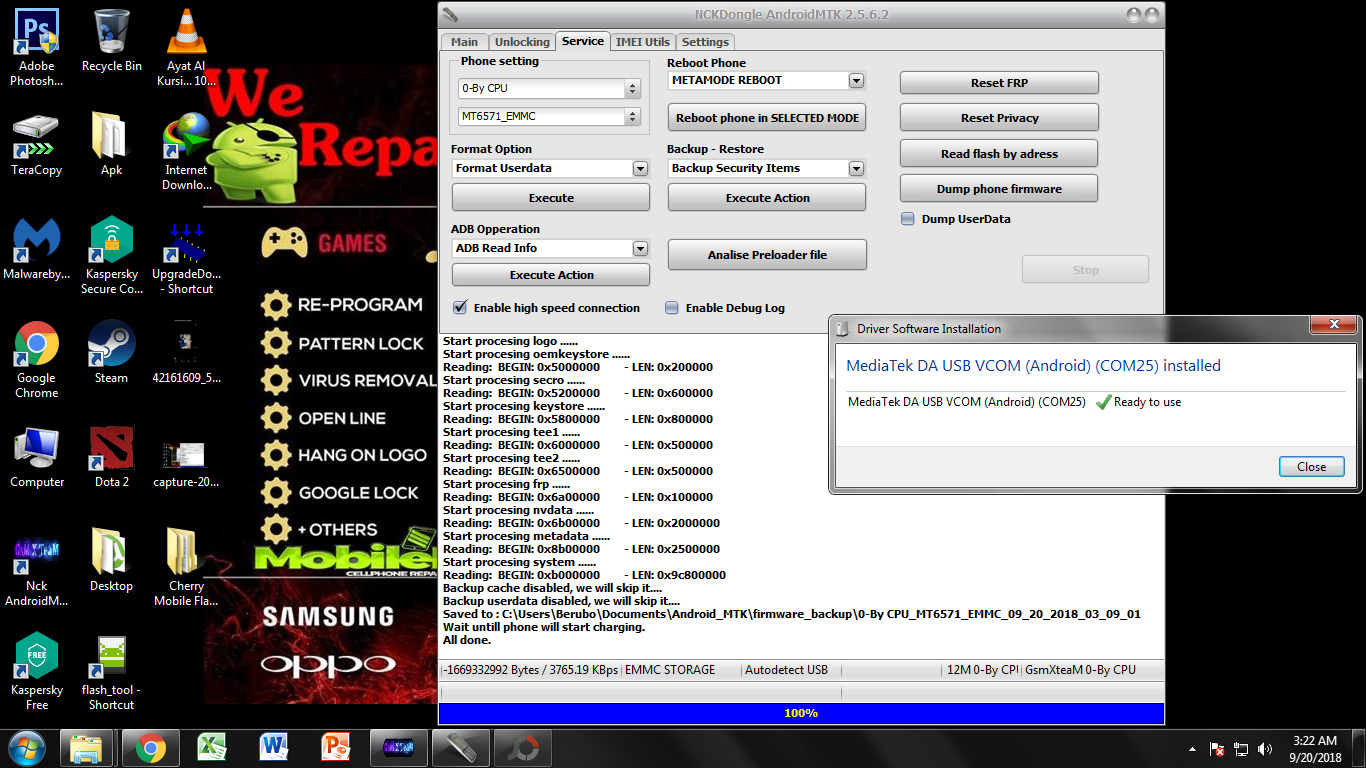Open Adobe Photoshop desktop shortcut
The height and width of the screenshot is (768, 1366).
37,47
